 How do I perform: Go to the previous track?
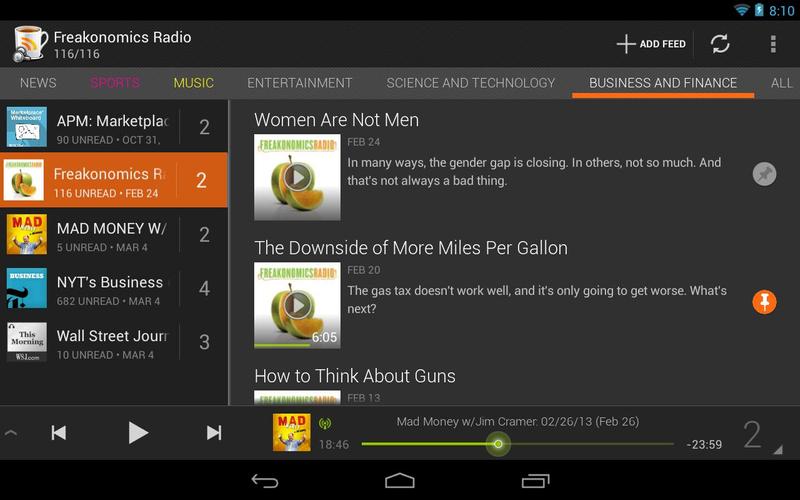(x=59, y=432)
